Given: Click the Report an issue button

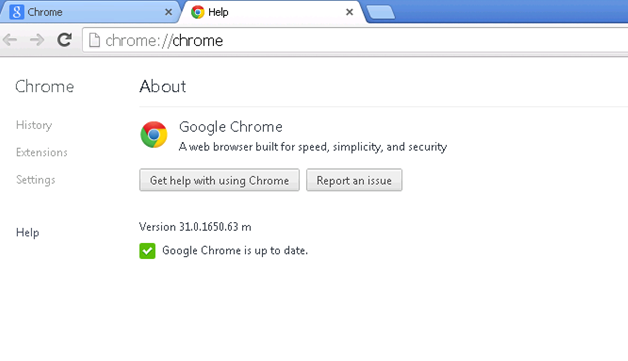Looking at the screenshot, I should [354, 180].
